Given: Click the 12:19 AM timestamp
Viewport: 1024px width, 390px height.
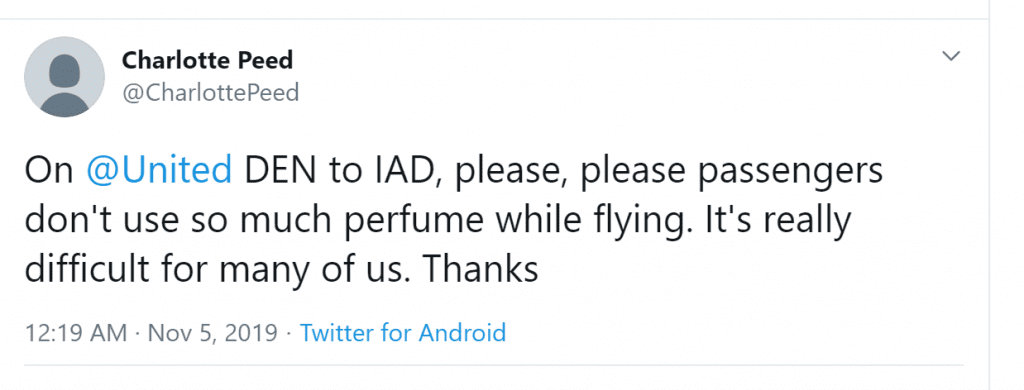Looking at the screenshot, I should tap(76, 333).
